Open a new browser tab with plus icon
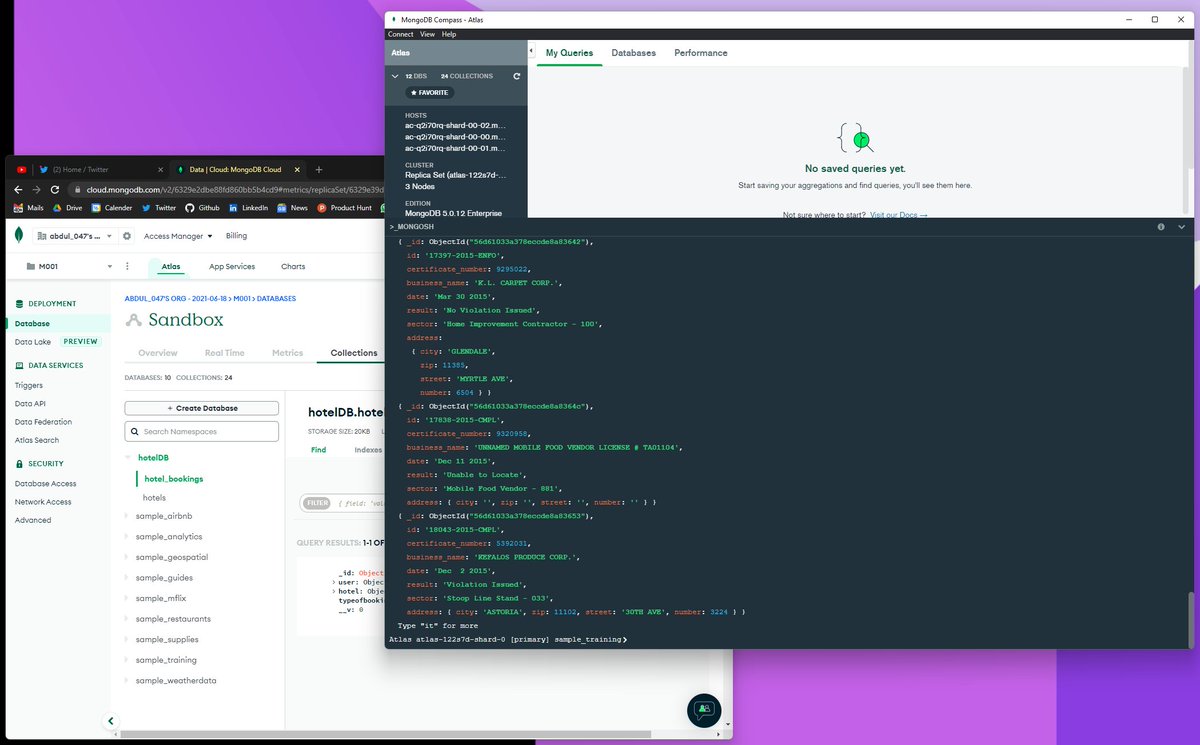1200x745 pixels. (x=319, y=169)
